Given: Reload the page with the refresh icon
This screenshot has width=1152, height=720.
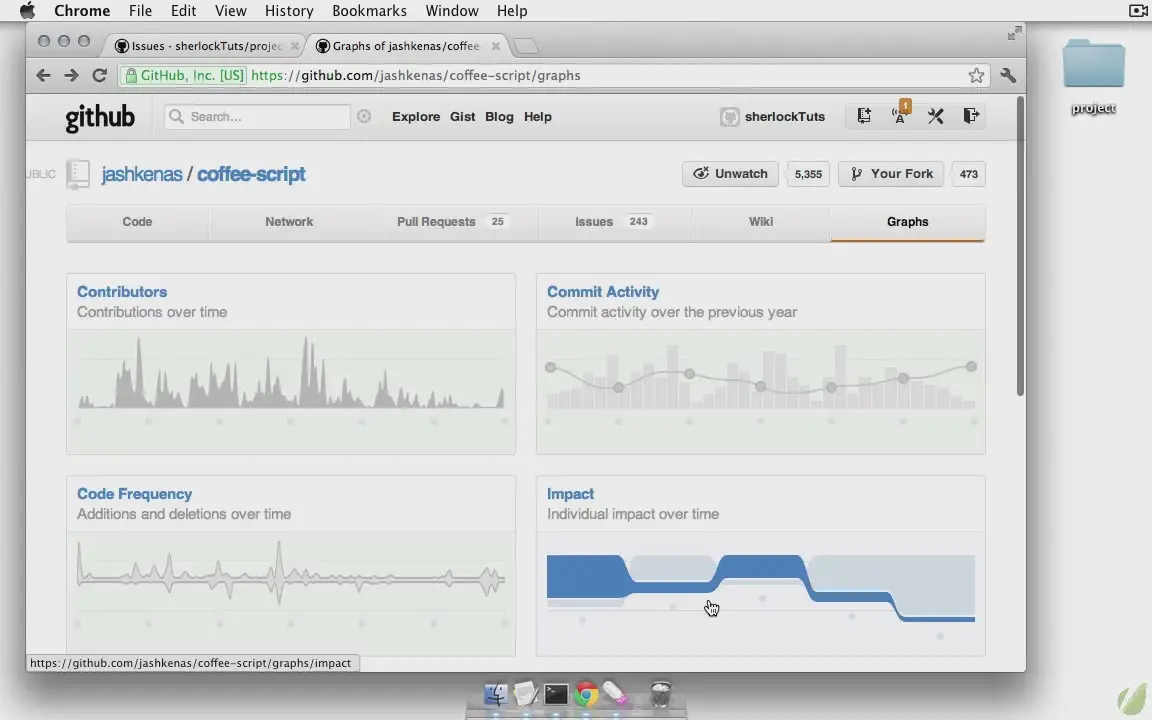Looking at the screenshot, I should tap(99, 75).
